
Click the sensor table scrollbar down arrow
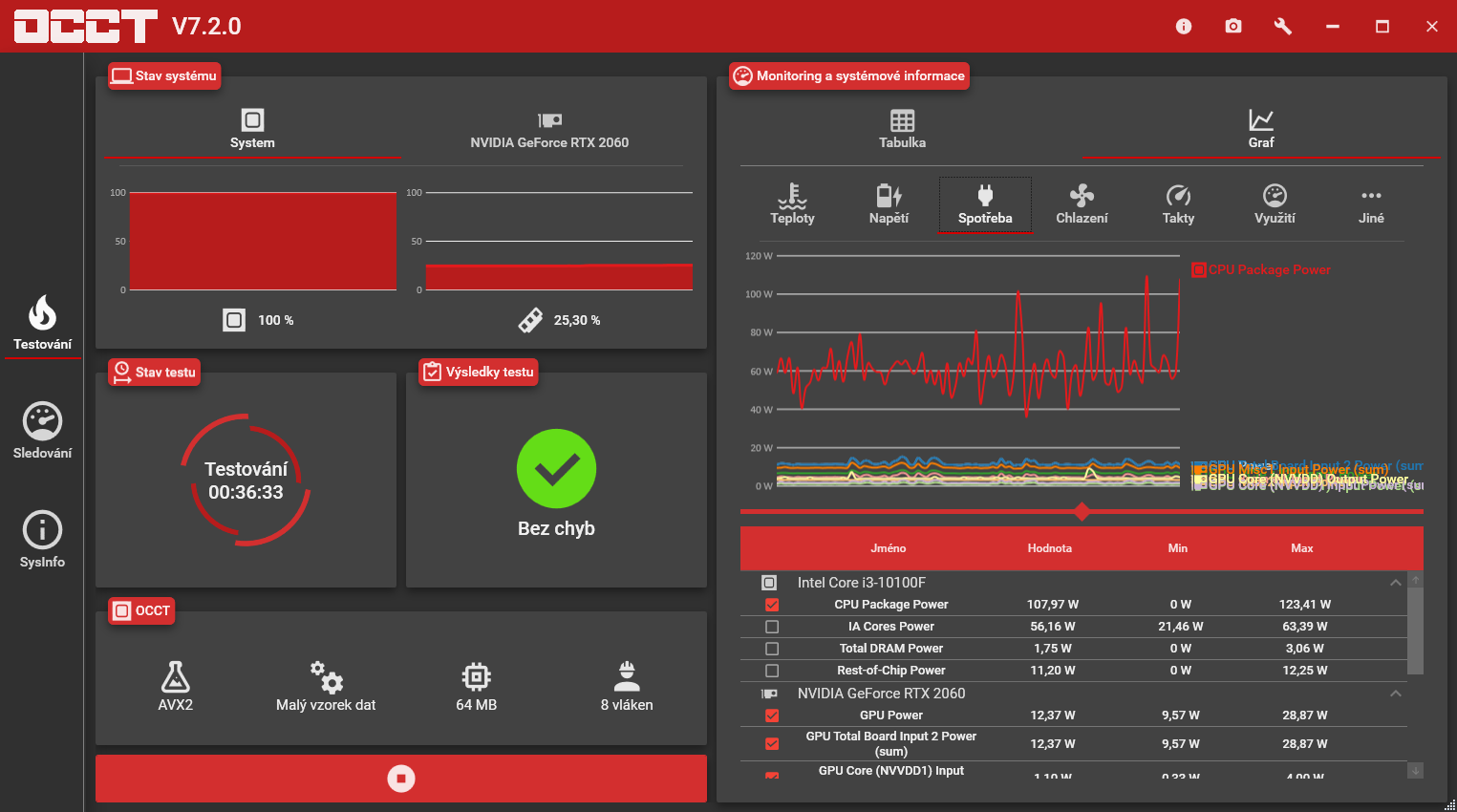[1416, 770]
